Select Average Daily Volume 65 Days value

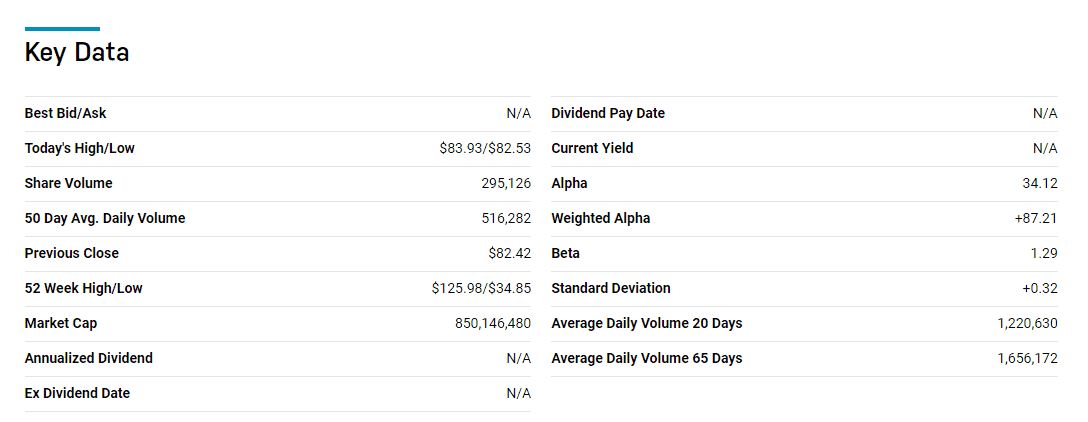point(1028,358)
